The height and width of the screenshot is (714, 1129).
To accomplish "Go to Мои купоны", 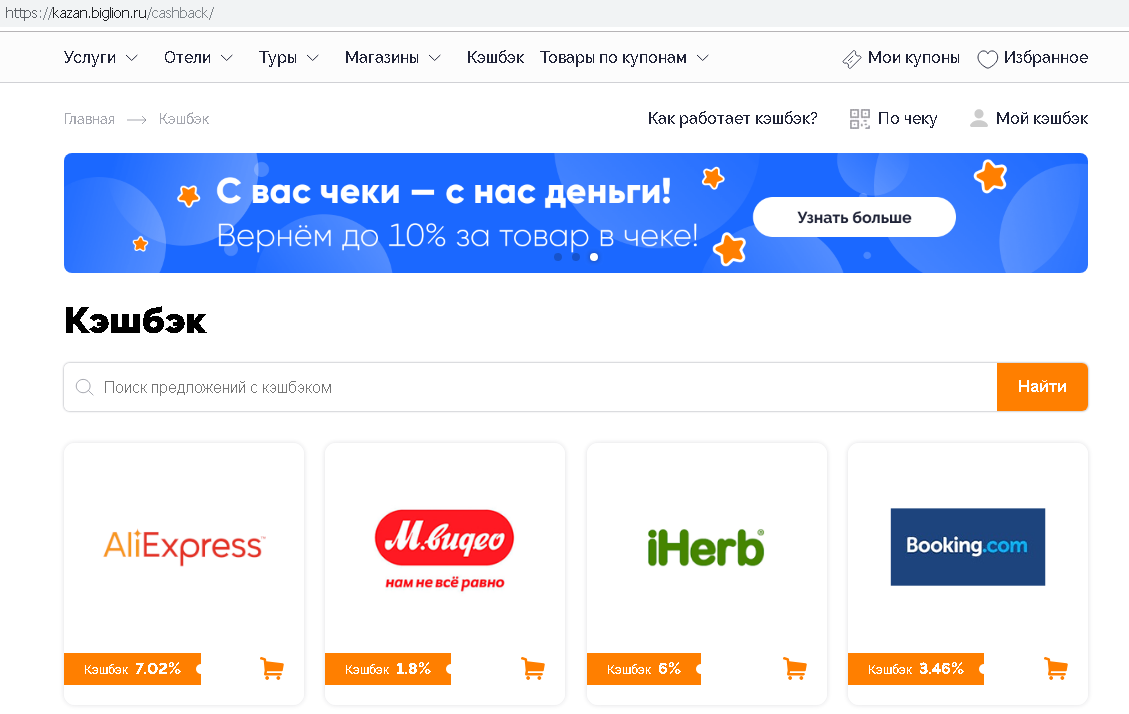I will (914, 58).
